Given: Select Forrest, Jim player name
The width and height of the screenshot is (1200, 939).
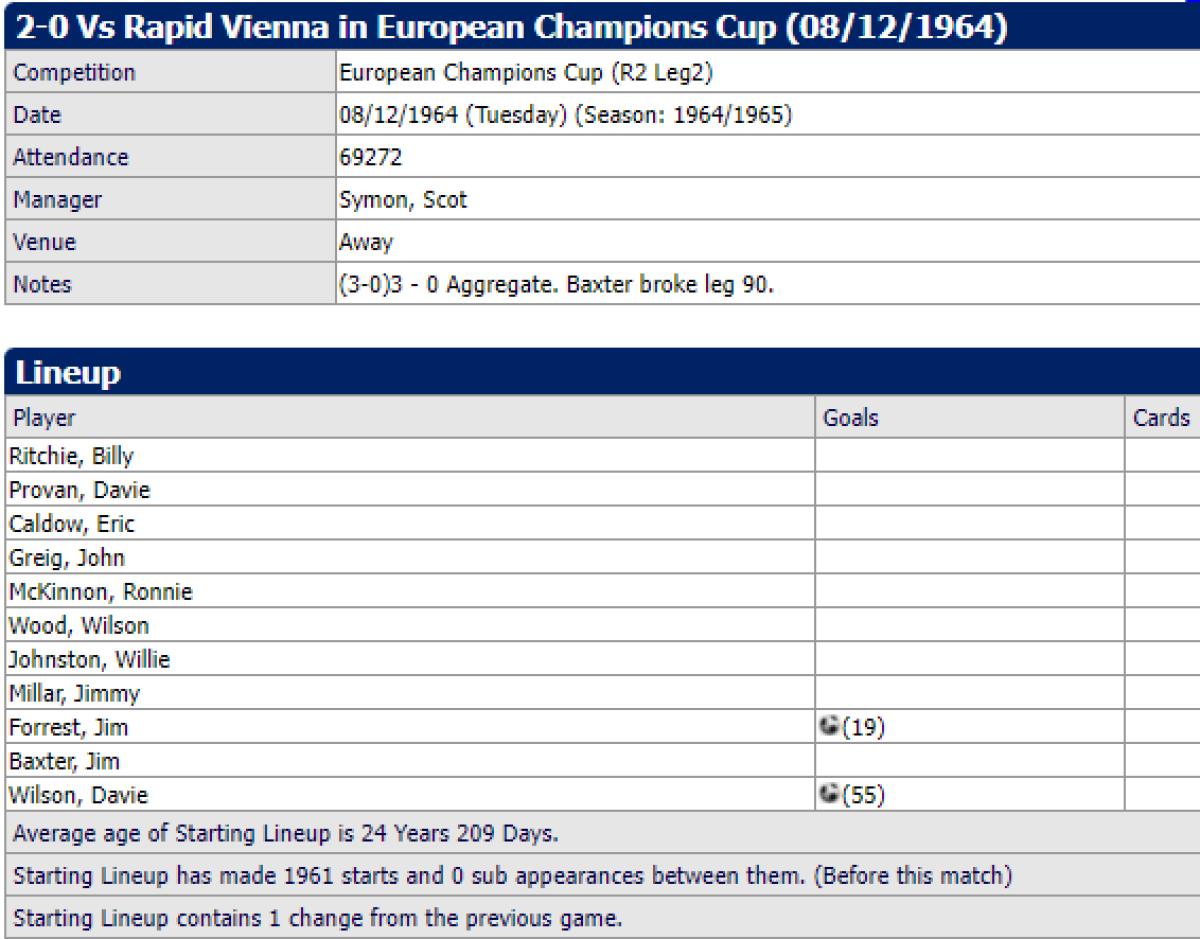Looking at the screenshot, I should tap(68, 728).
